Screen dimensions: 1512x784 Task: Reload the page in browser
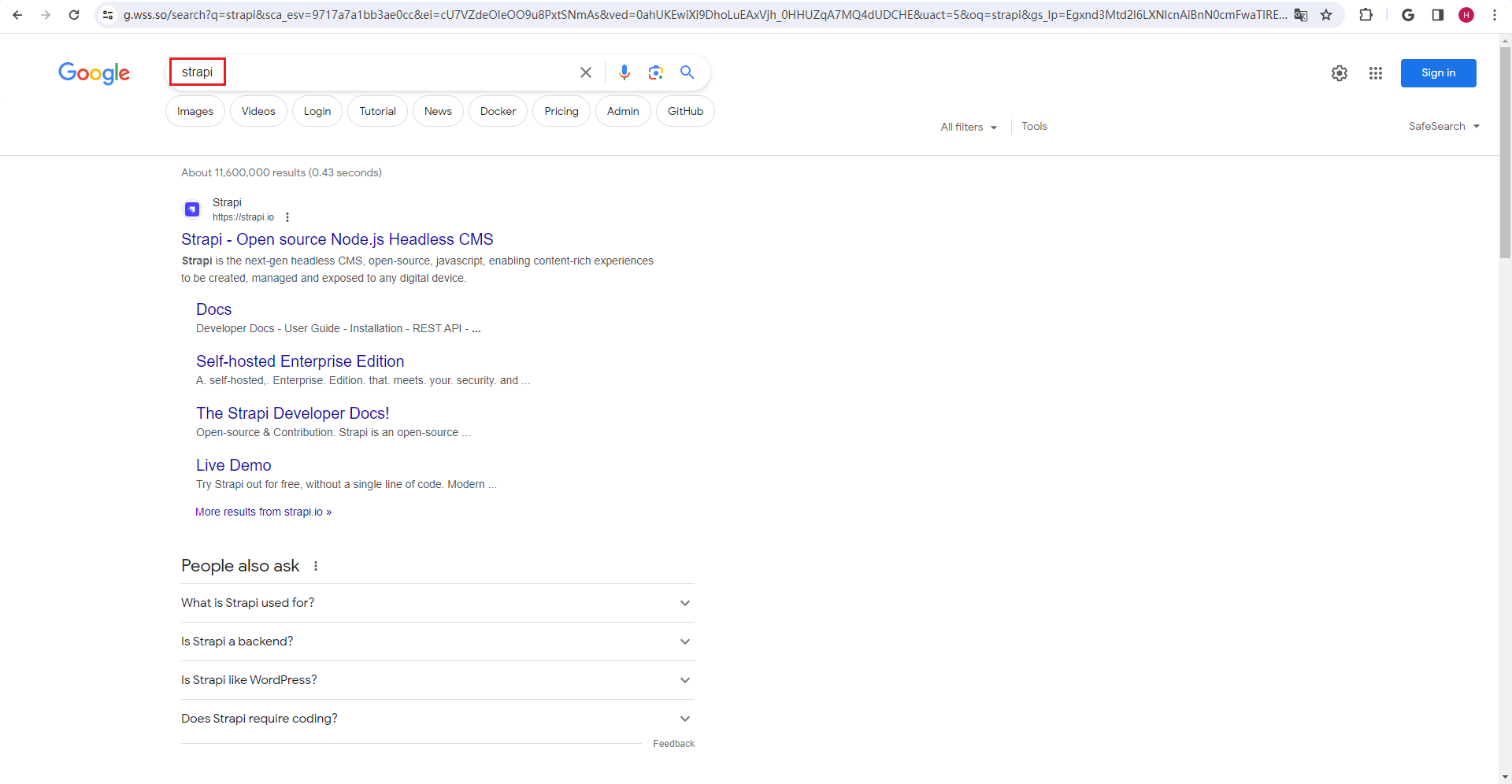74,15
